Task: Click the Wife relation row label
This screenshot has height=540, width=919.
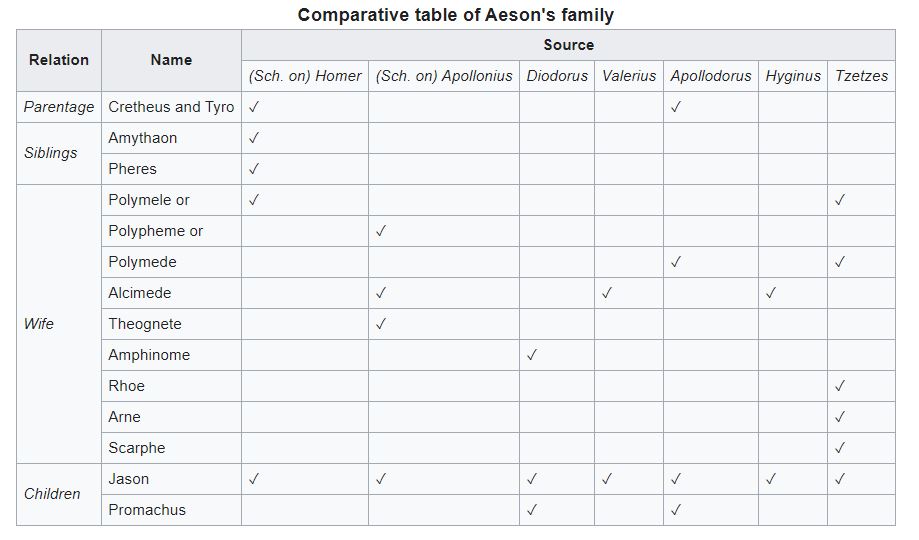Action: pos(39,324)
